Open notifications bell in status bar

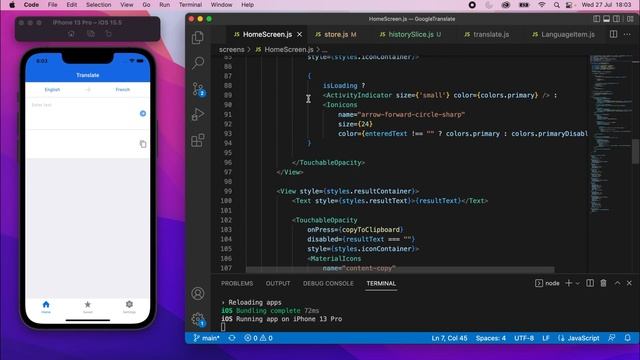point(628,338)
